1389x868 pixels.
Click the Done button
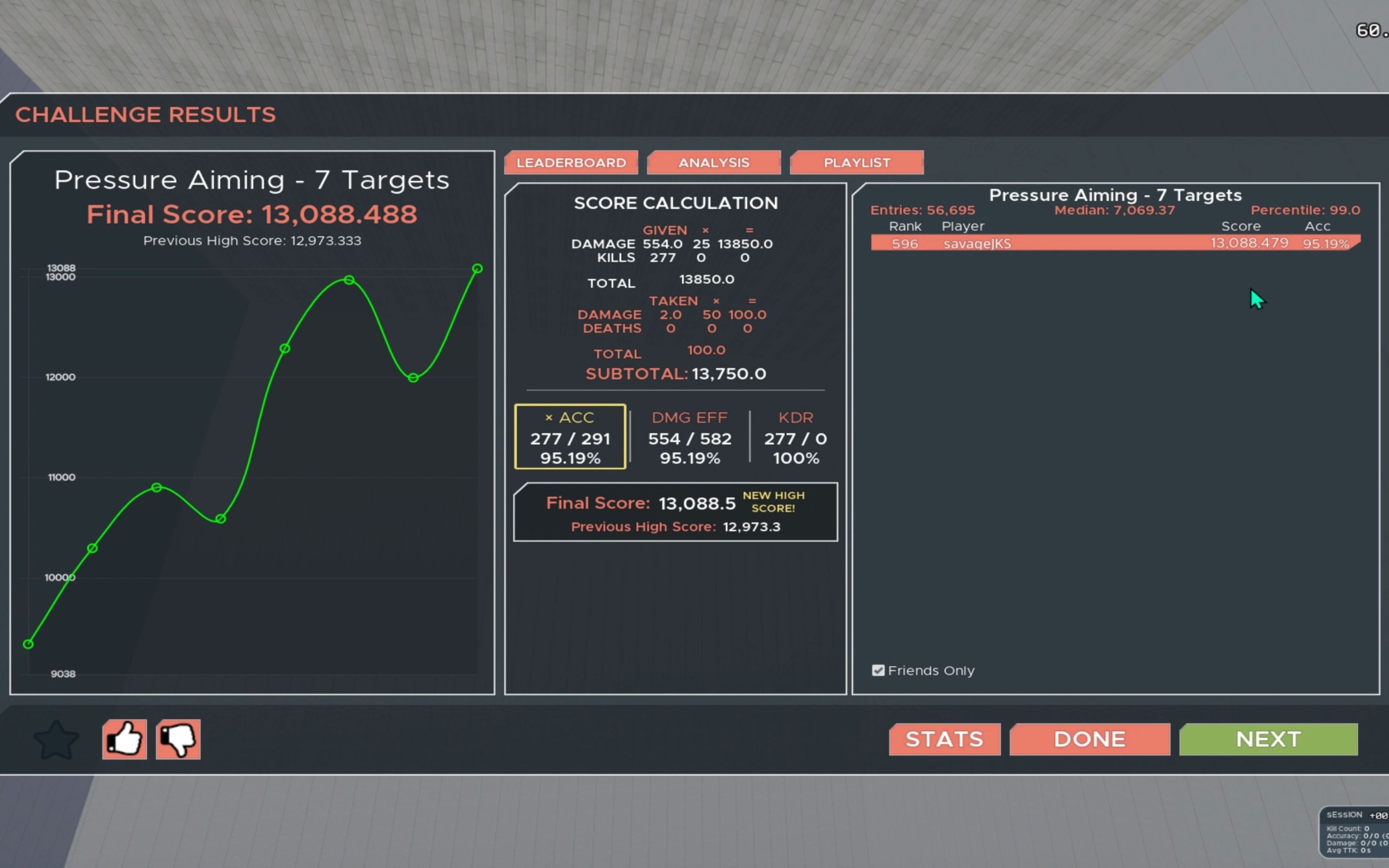click(1090, 739)
